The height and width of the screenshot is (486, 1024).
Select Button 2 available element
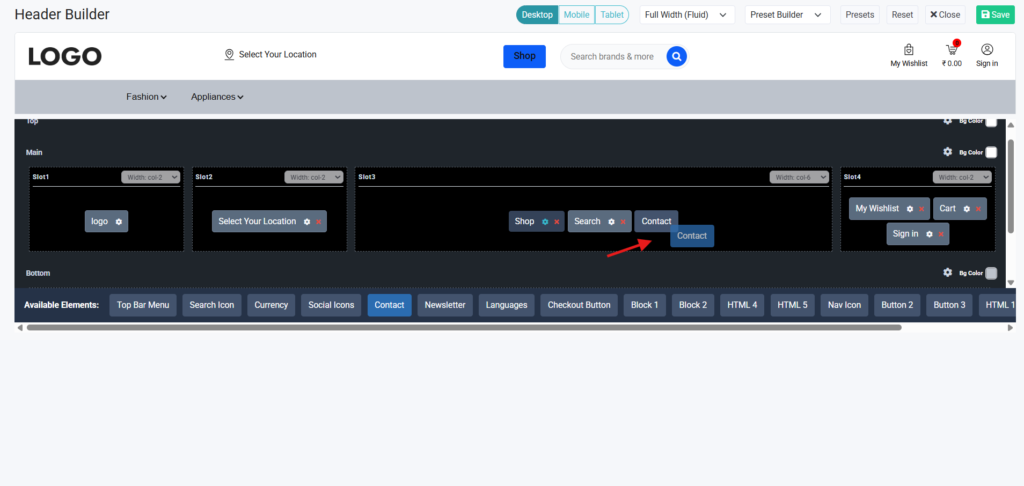pos(897,305)
